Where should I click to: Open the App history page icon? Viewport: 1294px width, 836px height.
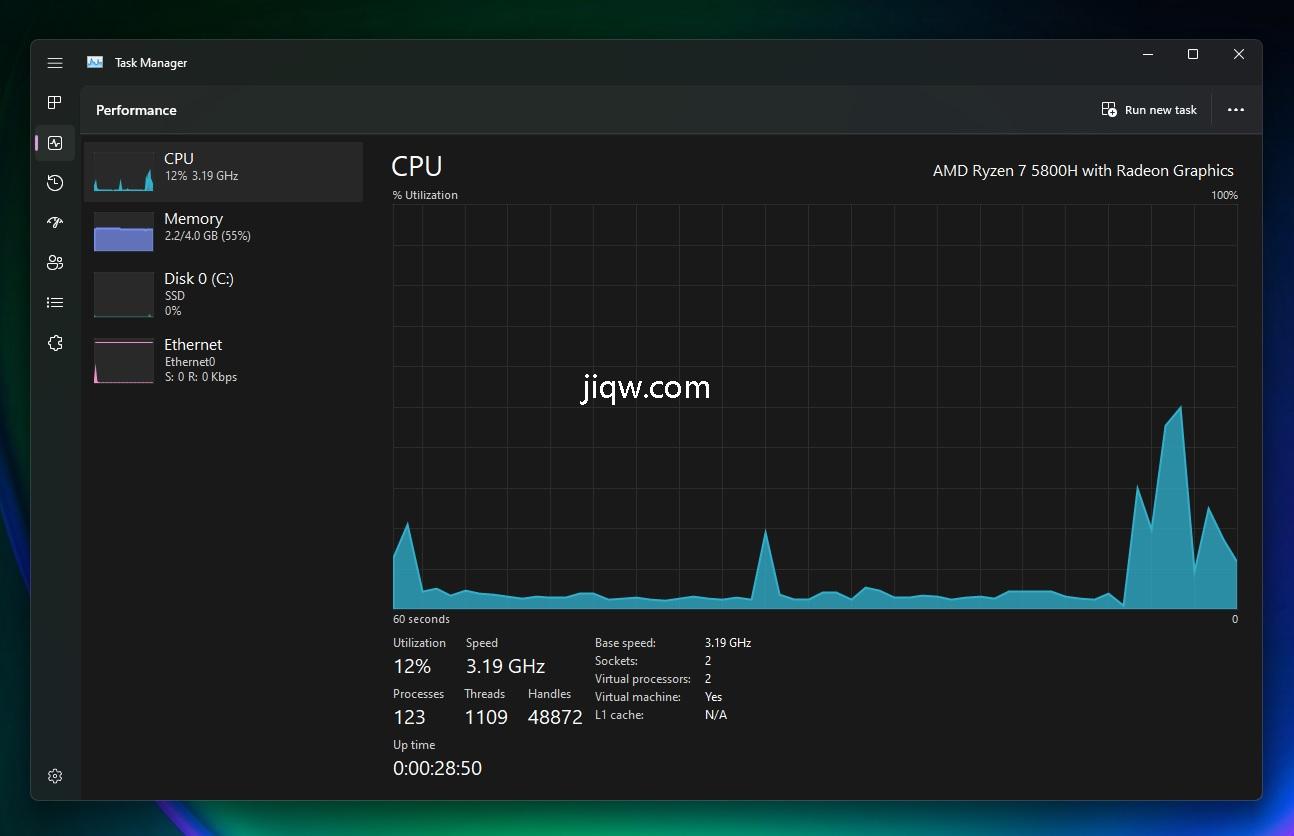point(55,183)
